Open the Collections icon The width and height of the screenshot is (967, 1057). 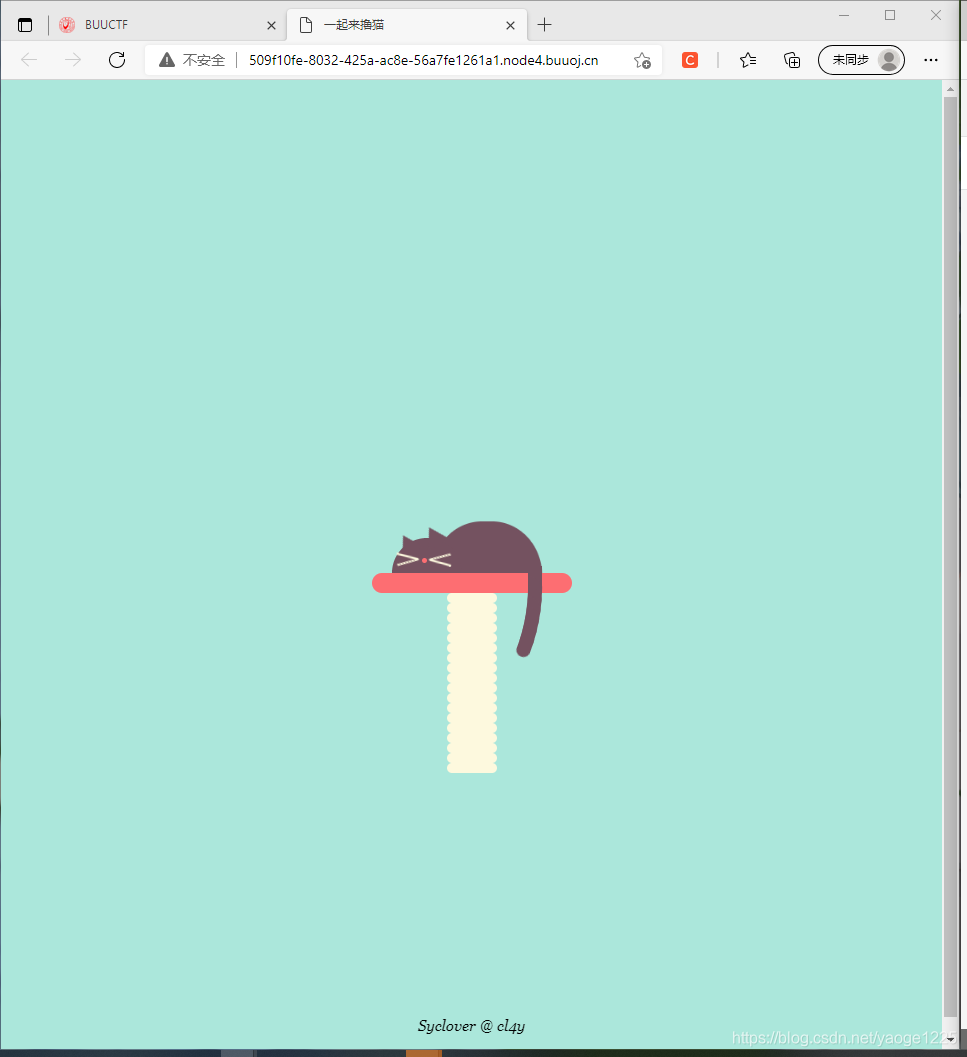pyautogui.click(x=792, y=60)
